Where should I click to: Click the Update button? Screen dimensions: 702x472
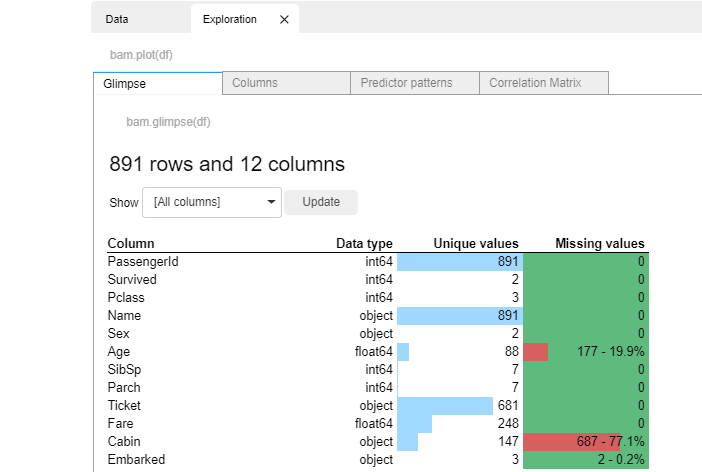coord(321,202)
